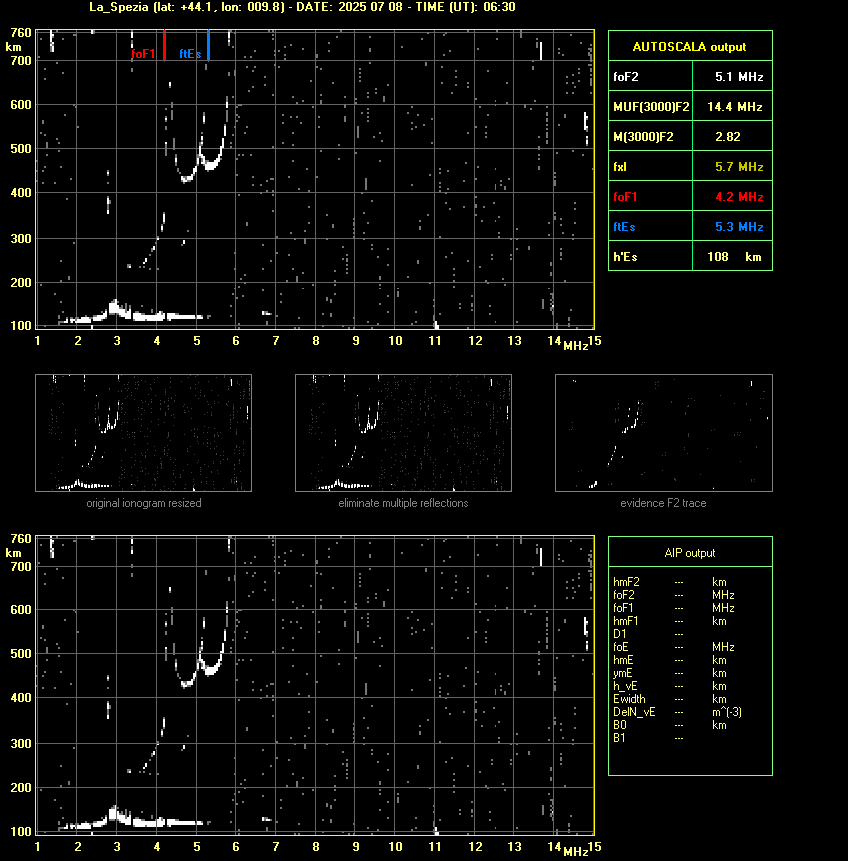Image resolution: width=848 pixels, height=861 pixels.
Task: Click the hmF1 row label
Action: (626, 621)
